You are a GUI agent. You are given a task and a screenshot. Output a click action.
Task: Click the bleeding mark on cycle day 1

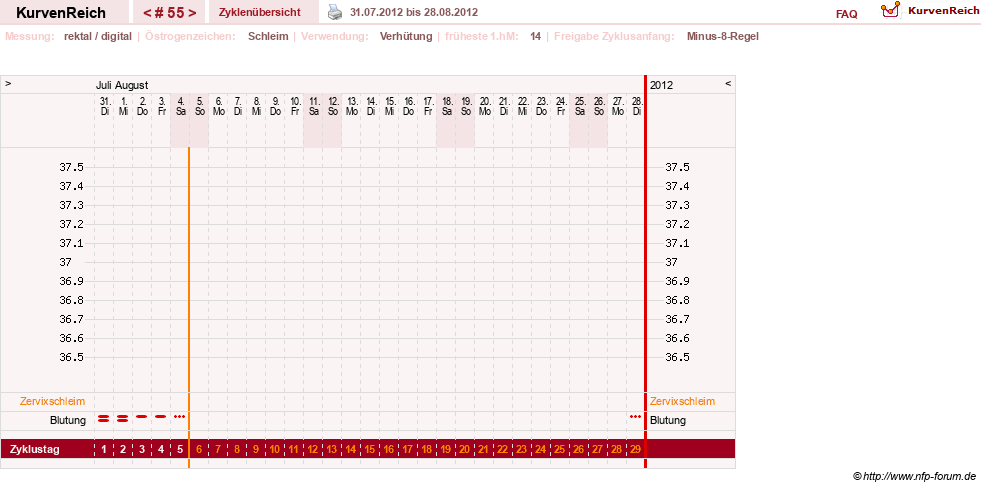click(x=104, y=419)
